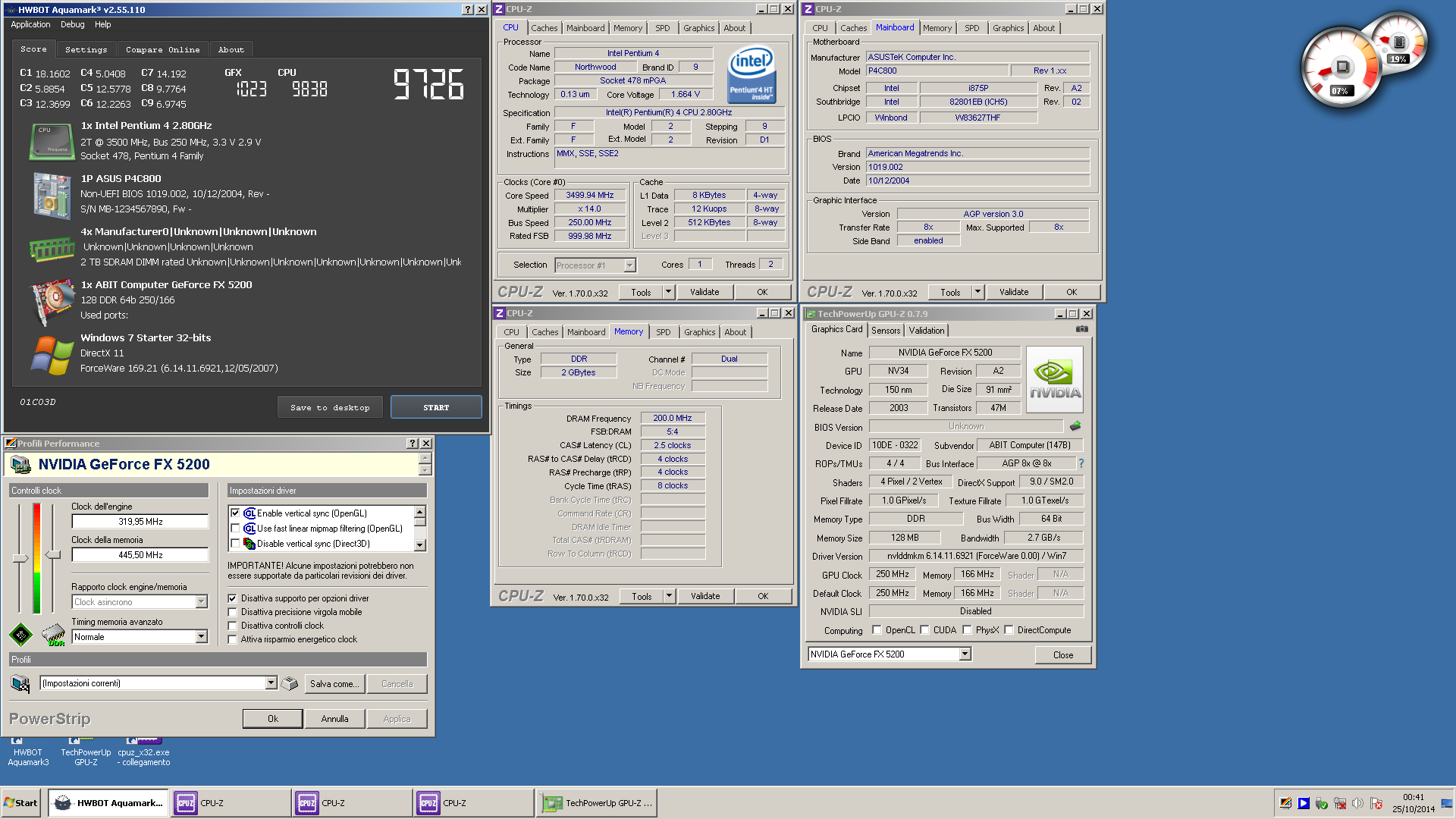Click the DDR memory chip icon in PowerStrip
1456x819 pixels.
[x=53, y=634]
